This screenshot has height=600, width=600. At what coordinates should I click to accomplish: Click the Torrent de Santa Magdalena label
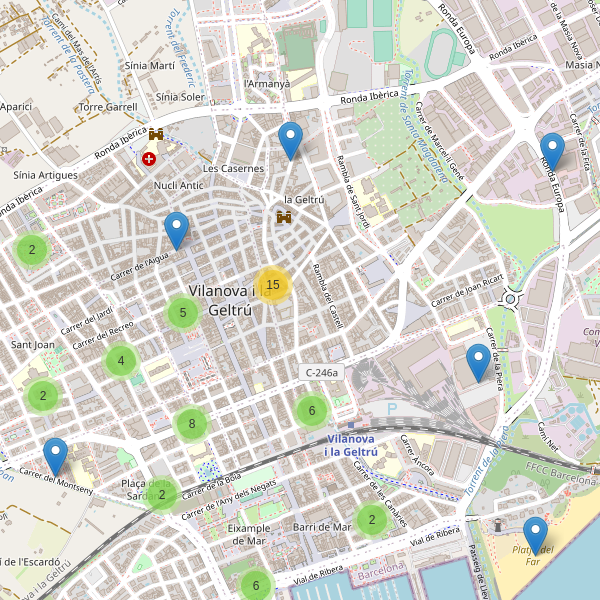[x=426, y=126]
